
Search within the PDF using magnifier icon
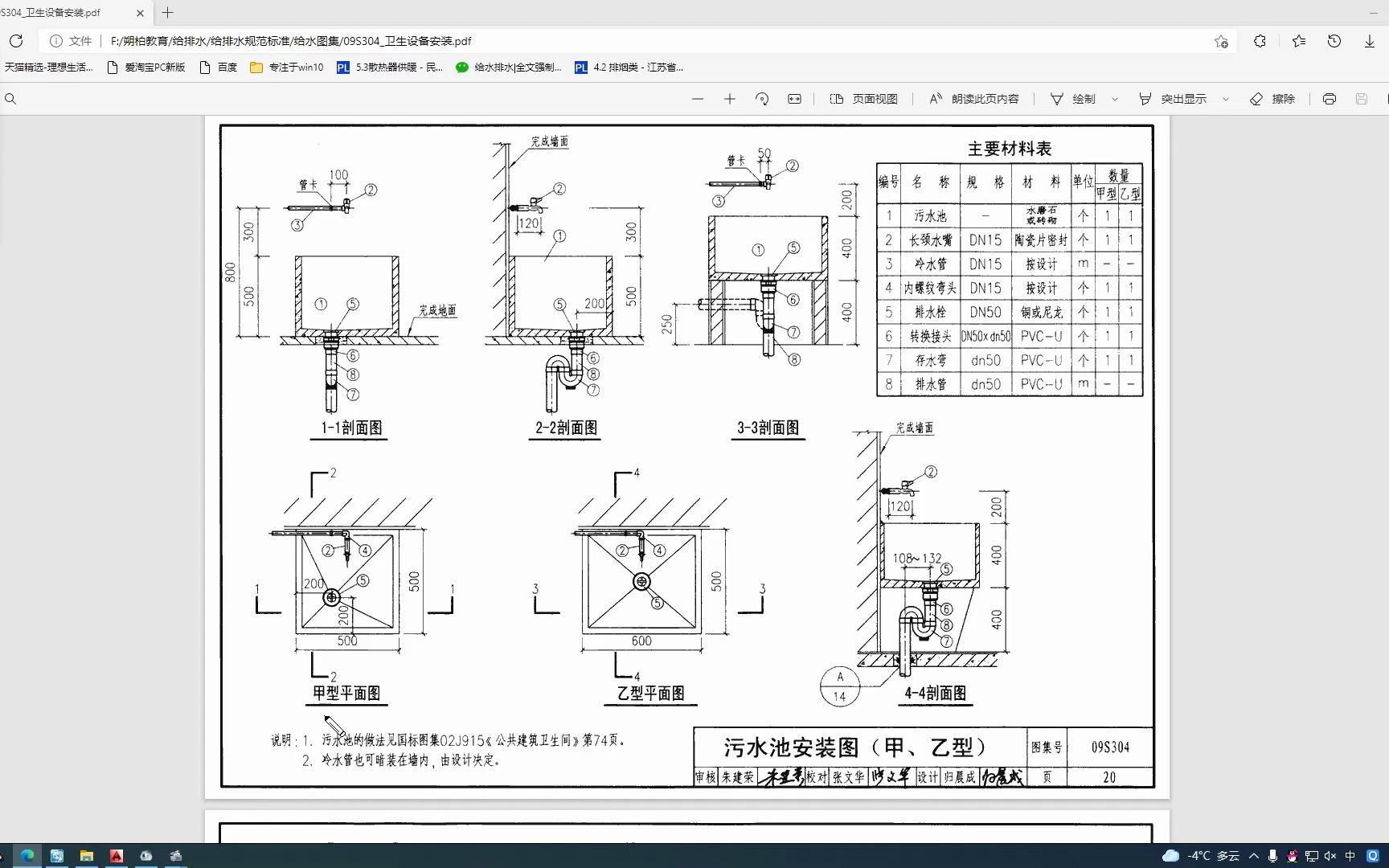coord(10,99)
